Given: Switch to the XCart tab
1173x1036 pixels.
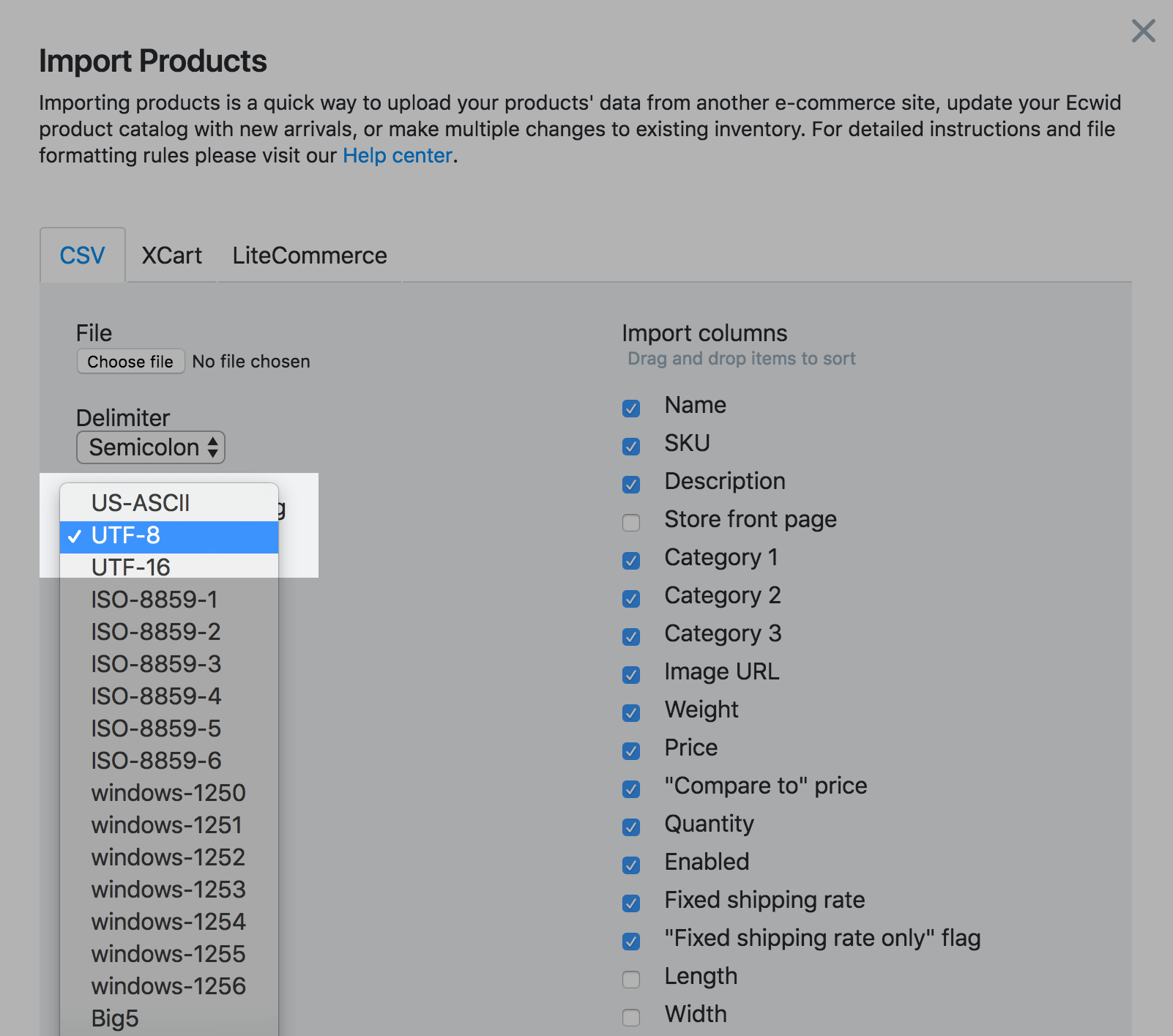Looking at the screenshot, I should click(171, 255).
